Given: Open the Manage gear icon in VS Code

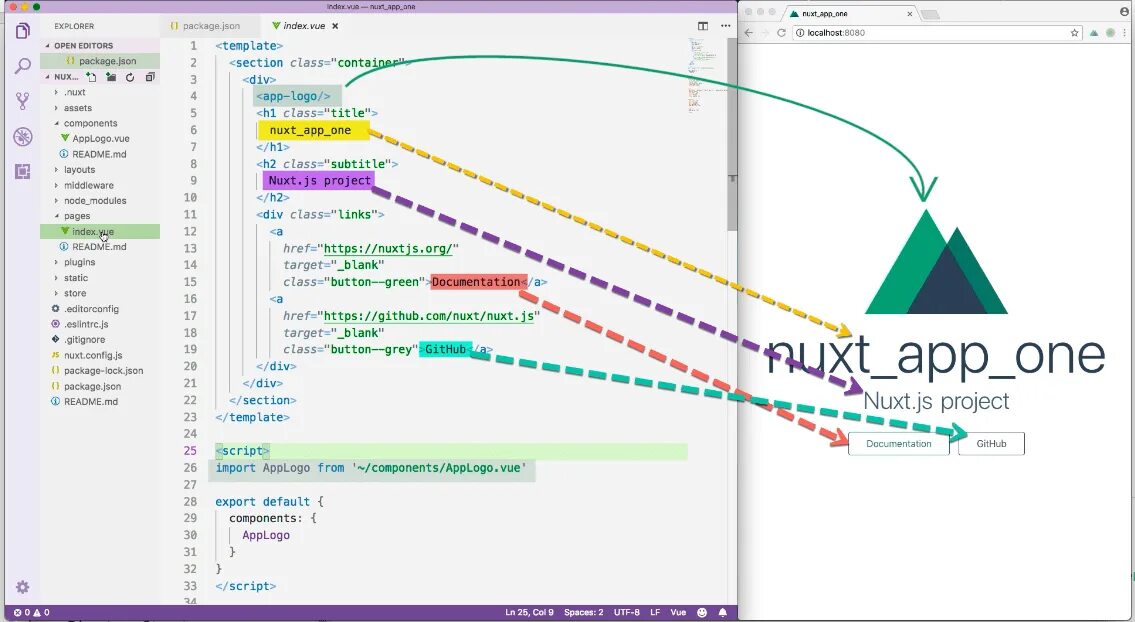Looking at the screenshot, I should 22,587.
